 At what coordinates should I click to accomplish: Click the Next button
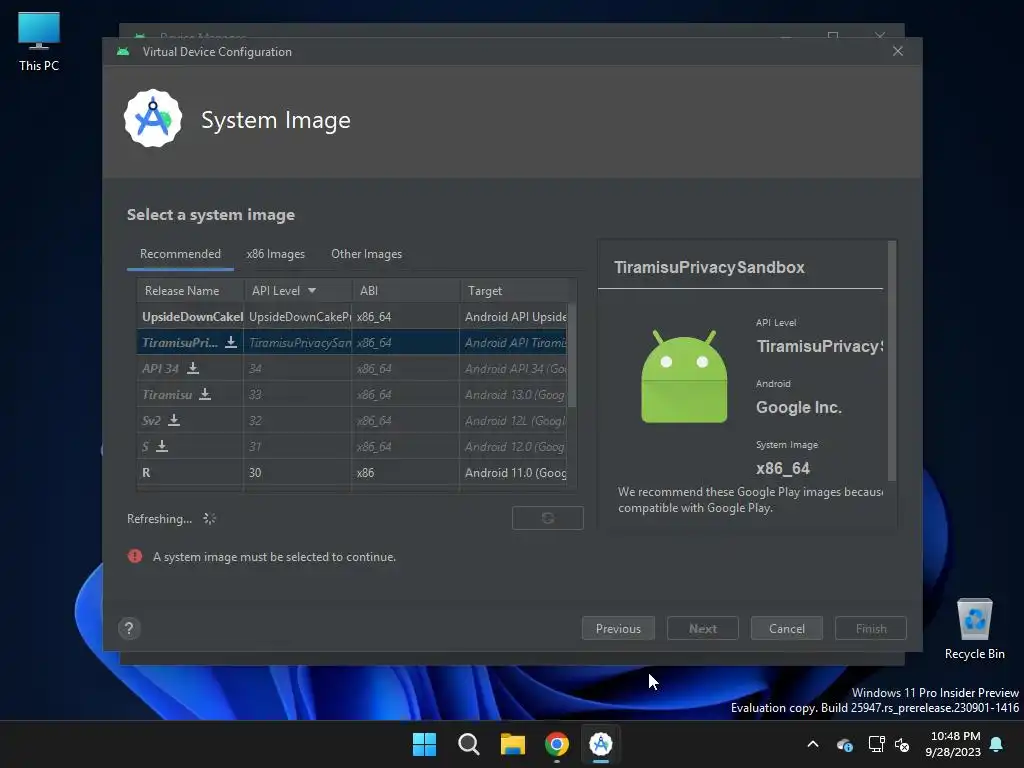(703, 628)
